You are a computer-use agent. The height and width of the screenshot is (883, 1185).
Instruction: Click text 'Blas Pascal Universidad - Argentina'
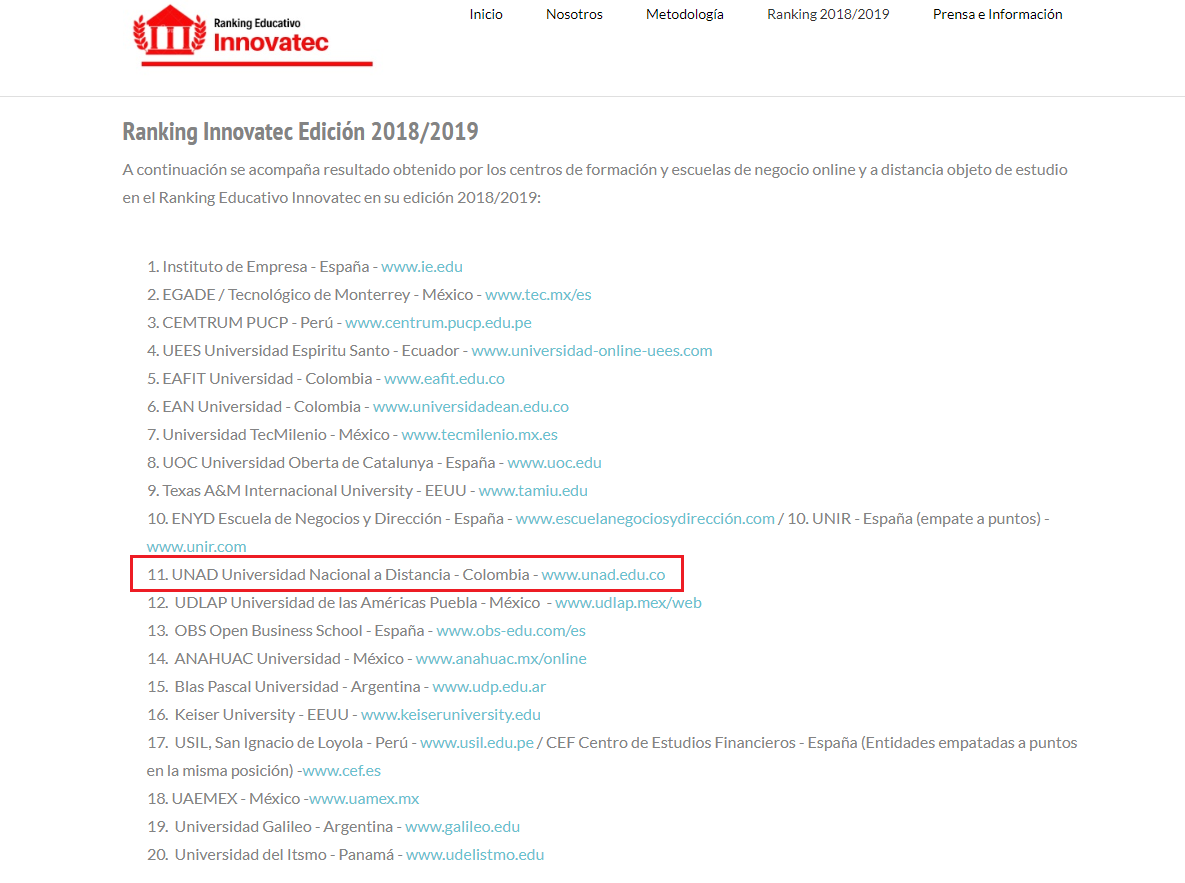(298, 686)
